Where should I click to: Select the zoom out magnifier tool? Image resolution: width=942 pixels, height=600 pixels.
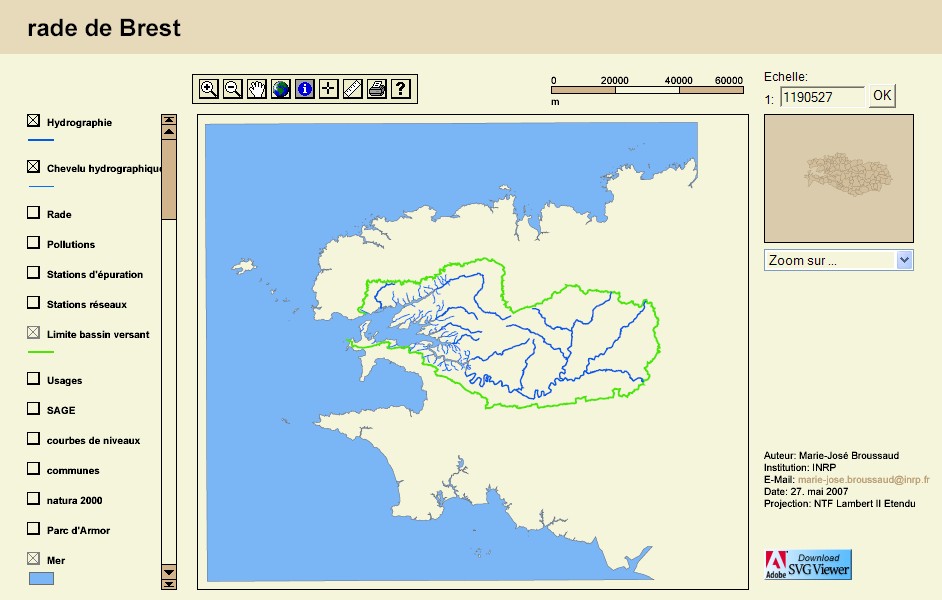click(232, 89)
